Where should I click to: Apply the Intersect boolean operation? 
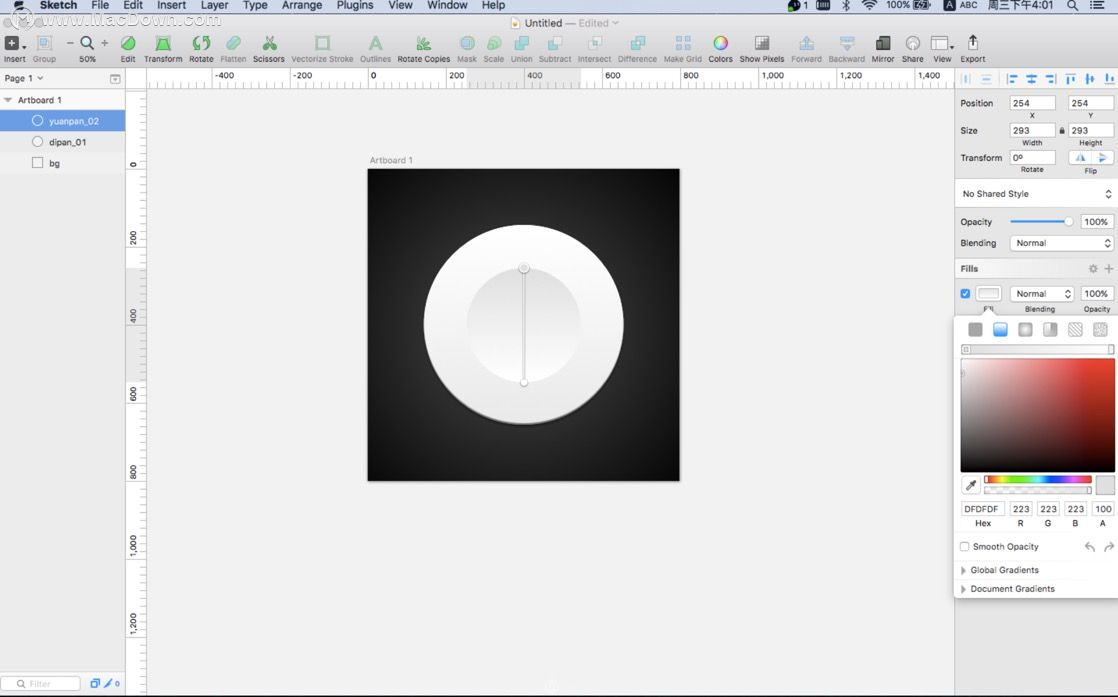click(x=595, y=44)
